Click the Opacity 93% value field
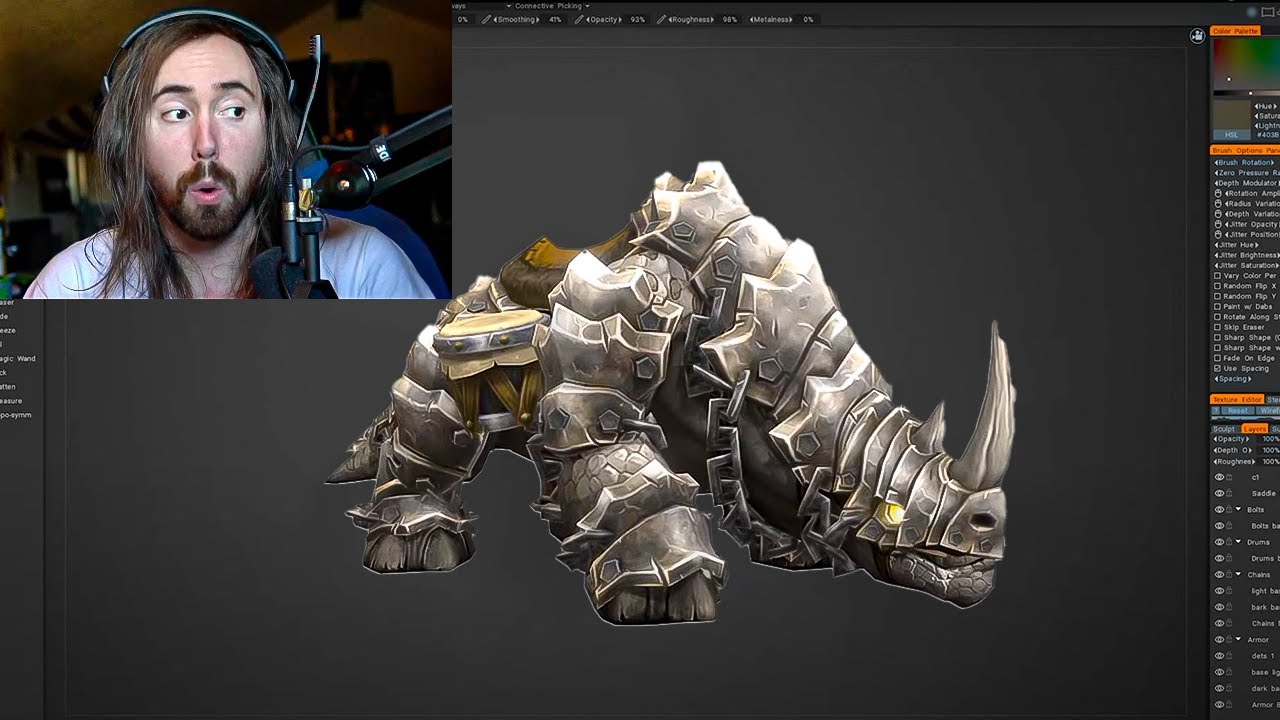The width and height of the screenshot is (1280, 720). [x=637, y=19]
